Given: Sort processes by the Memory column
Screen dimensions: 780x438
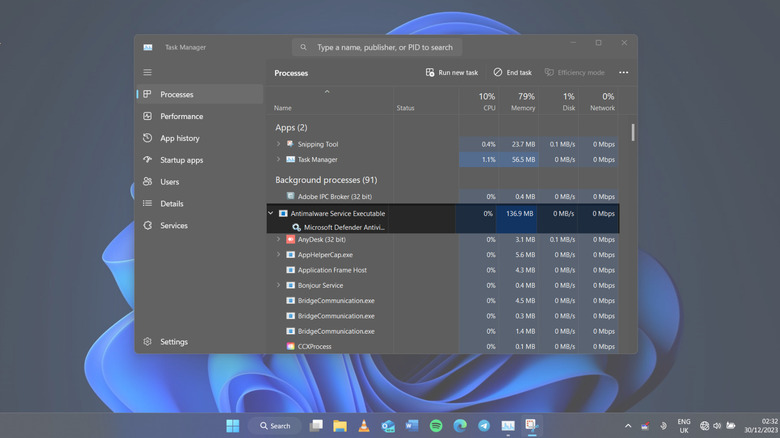Looking at the screenshot, I should (523, 102).
